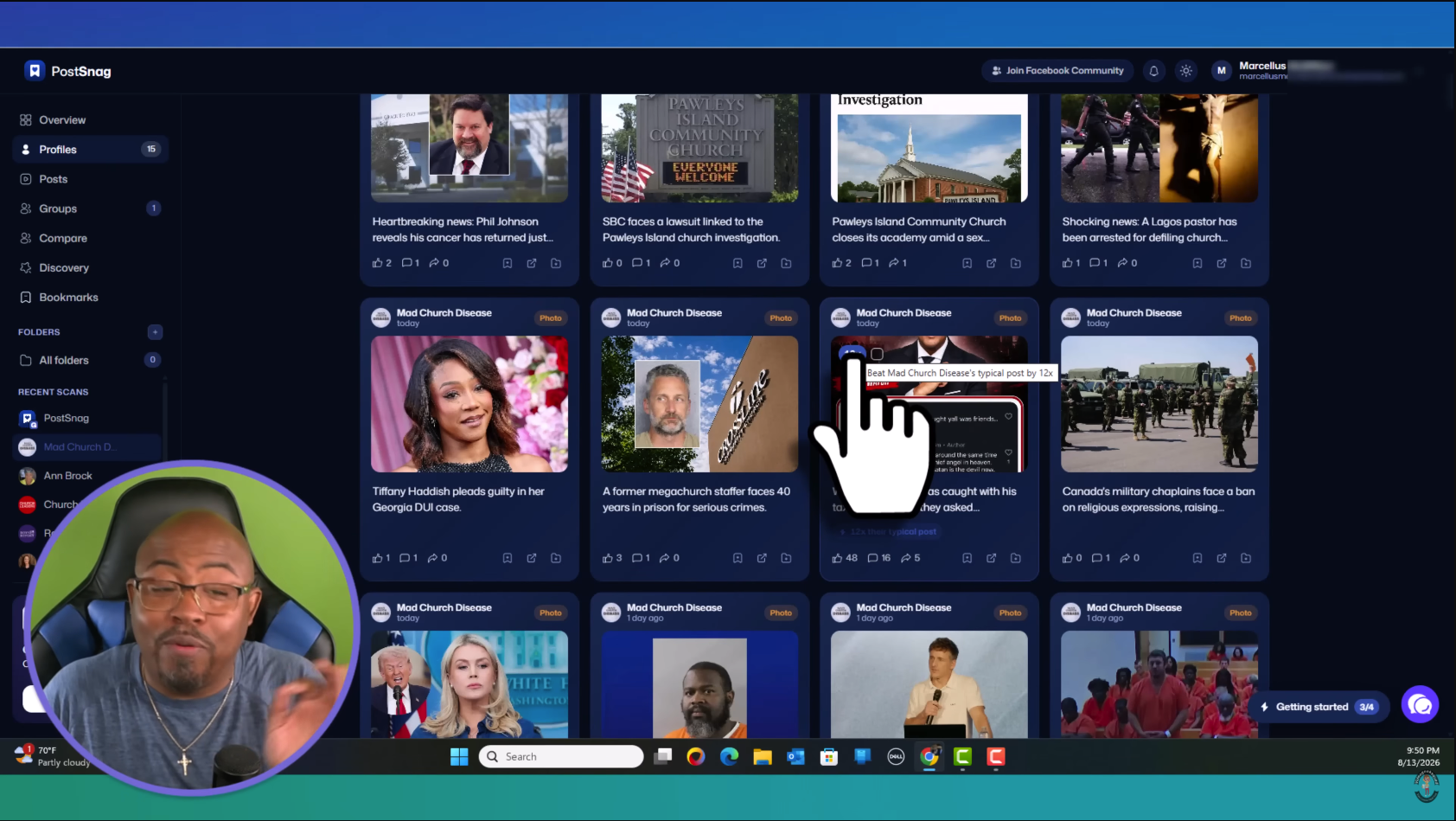
Task: Open comments on Pawleys Island academy post
Action: [870, 263]
